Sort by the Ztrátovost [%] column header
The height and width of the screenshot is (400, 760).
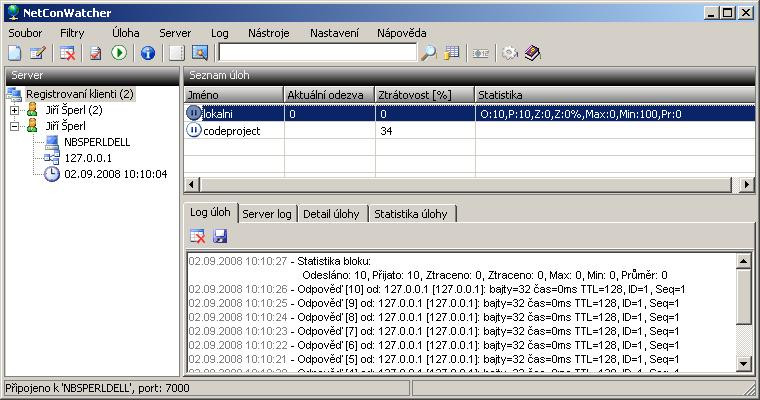[425, 95]
